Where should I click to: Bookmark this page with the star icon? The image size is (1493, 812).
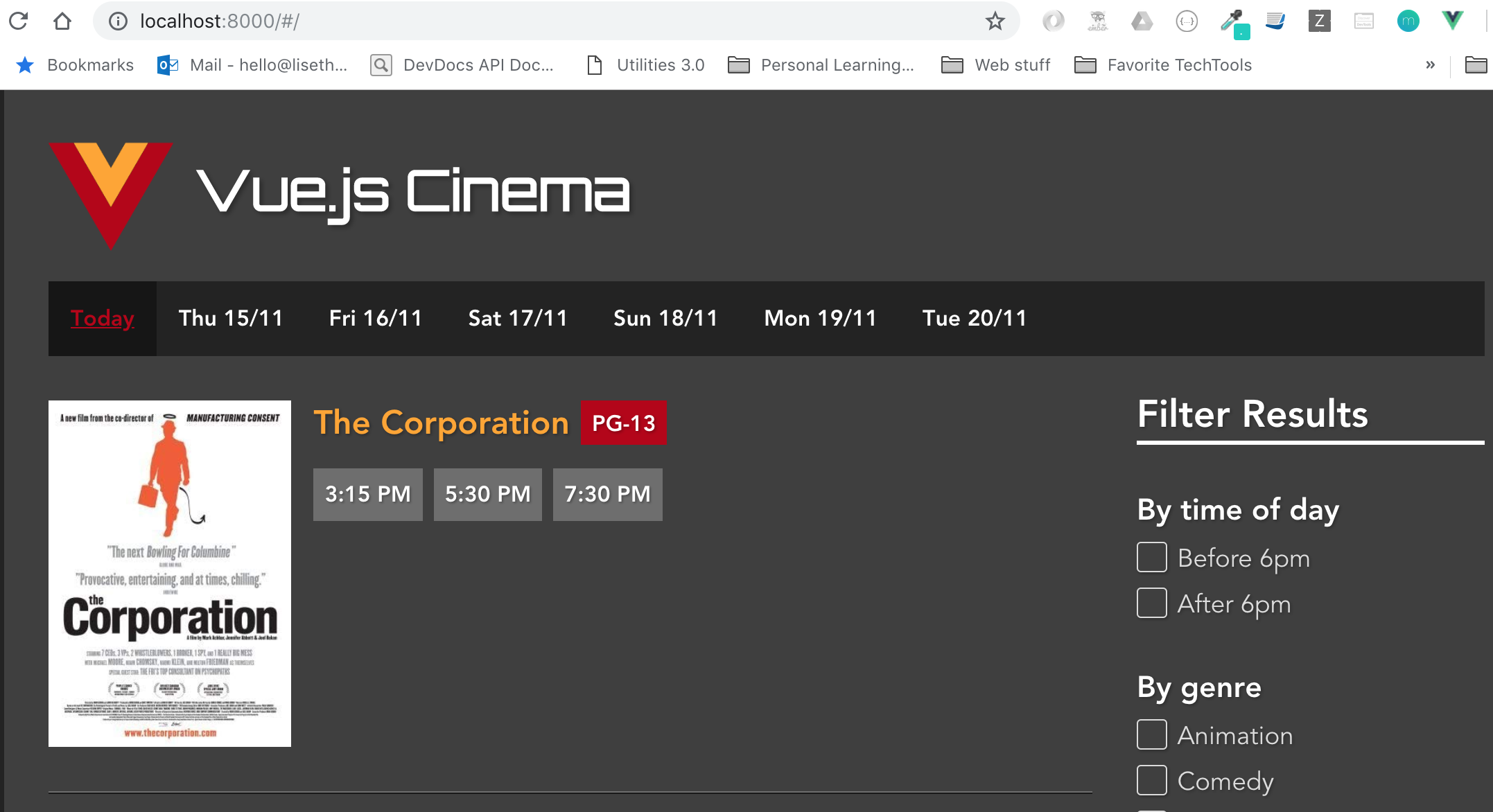coord(995,21)
